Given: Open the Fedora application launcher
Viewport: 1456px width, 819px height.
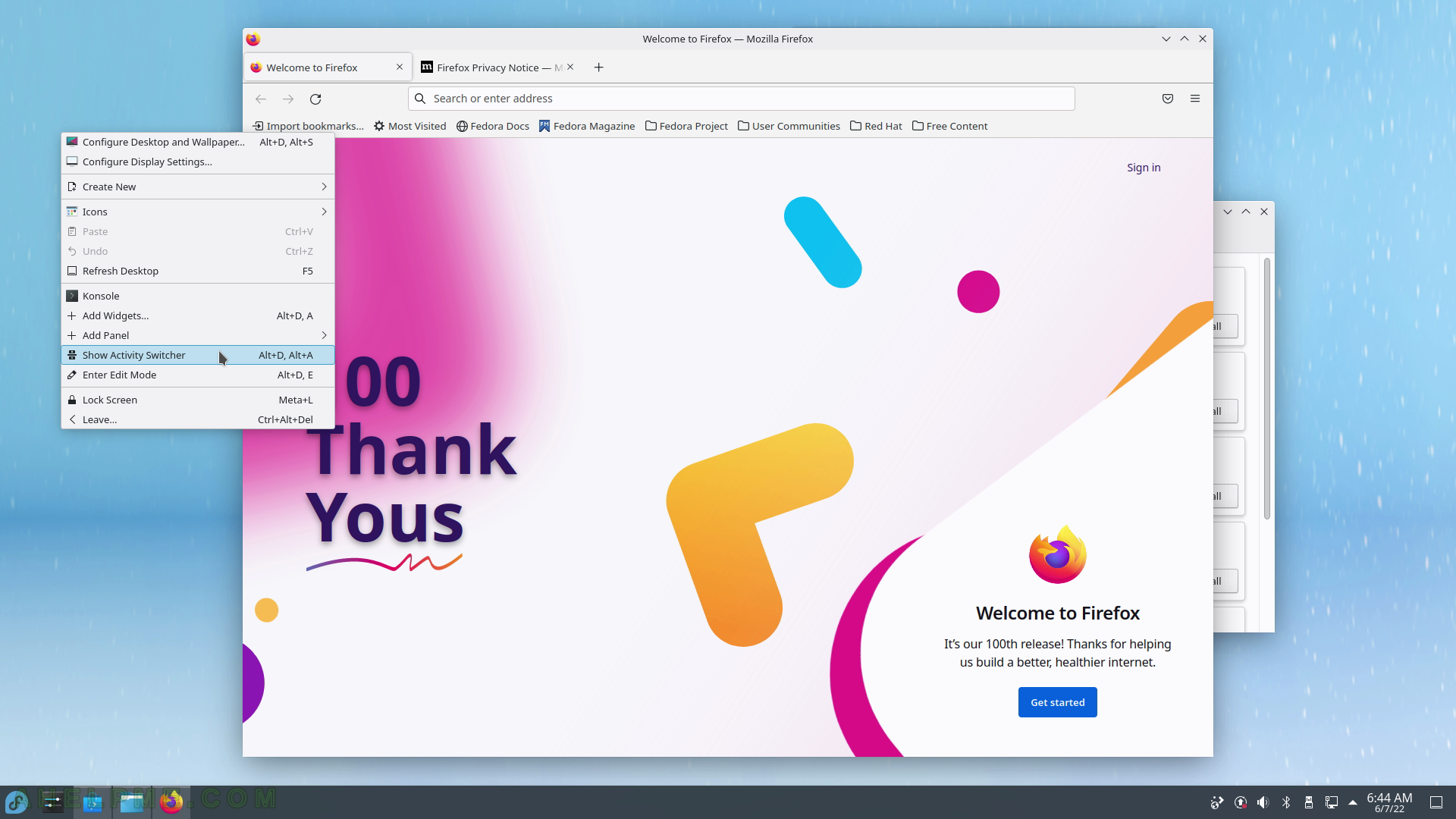Looking at the screenshot, I should click(17, 802).
